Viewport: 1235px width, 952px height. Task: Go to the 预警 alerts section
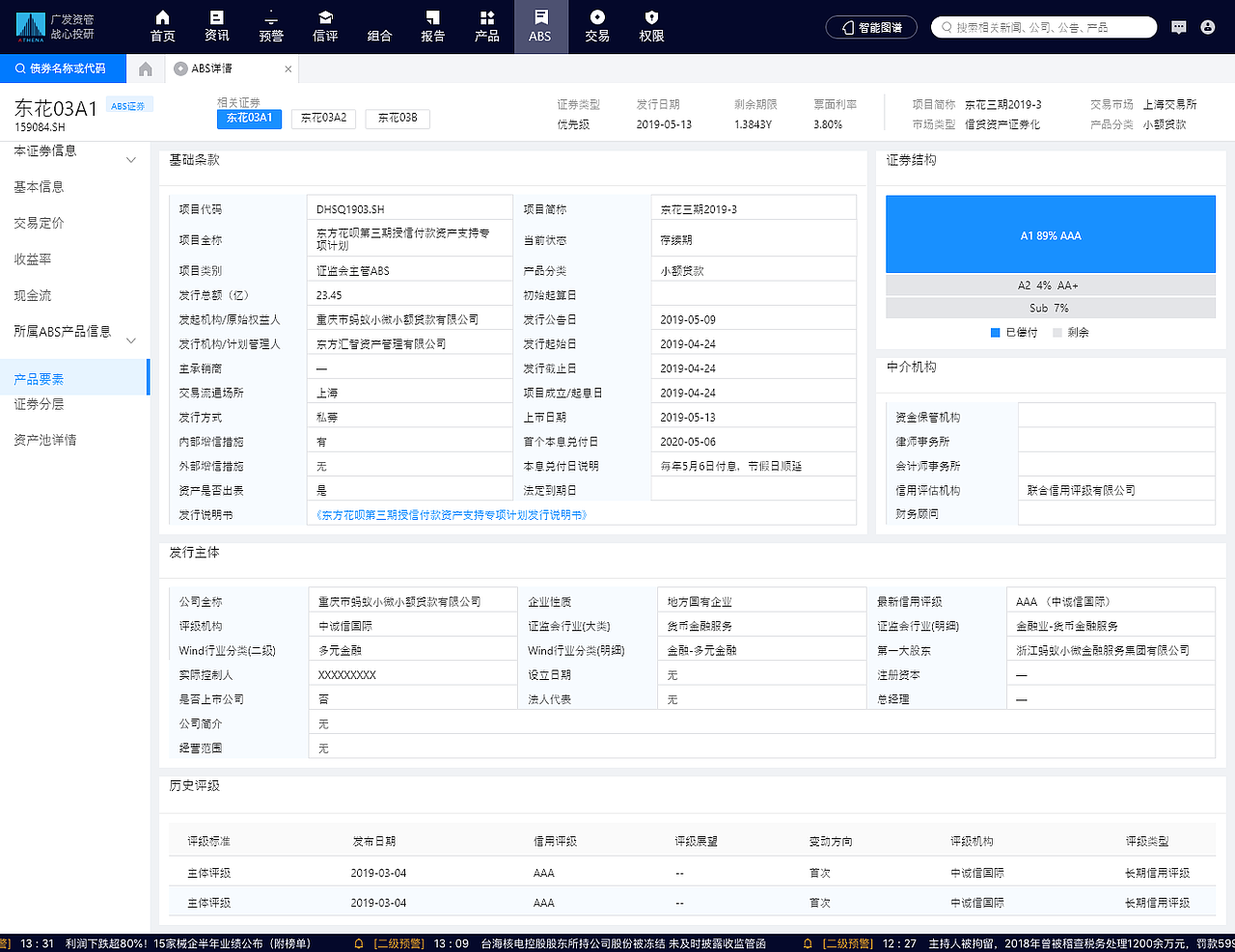(271, 26)
